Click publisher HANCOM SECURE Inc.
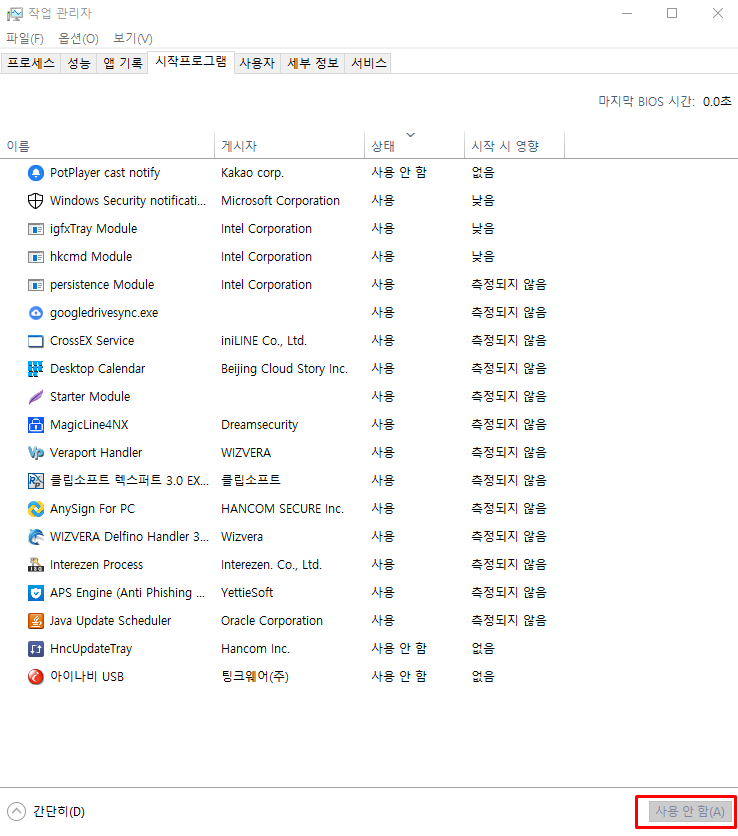This screenshot has height=836, width=738. [x=283, y=509]
